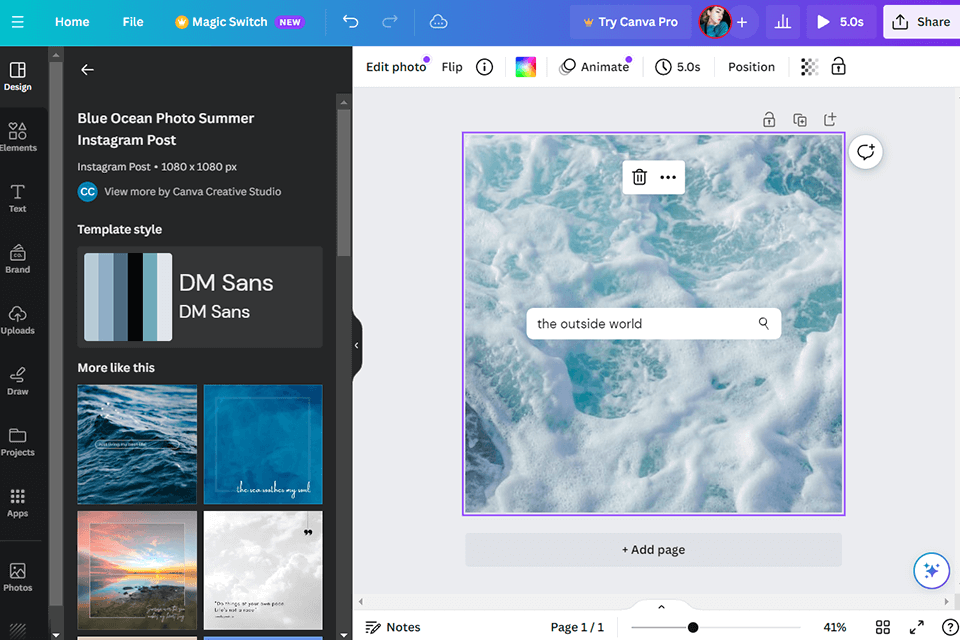The height and width of the screenshot is (640, 960).
Task: Open the more options ellipsis menu
Action: (668, 177)
